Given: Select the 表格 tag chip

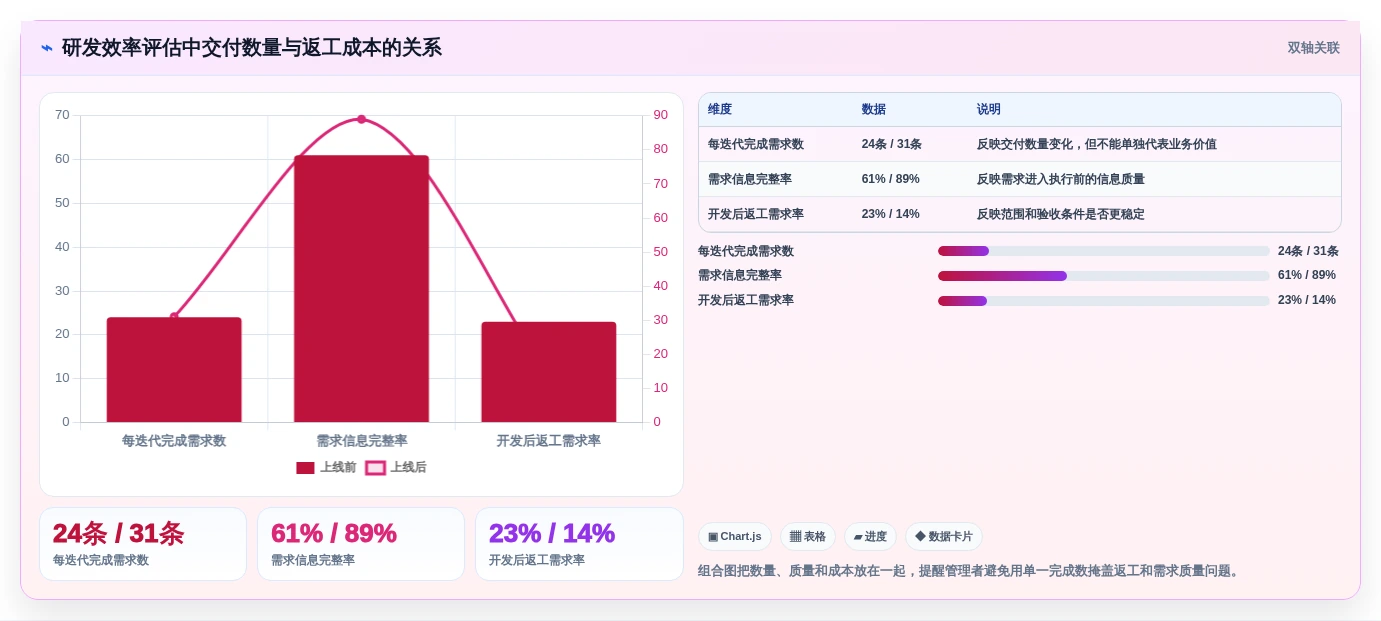Looking at the screenshot, I should tap(808, 536).
